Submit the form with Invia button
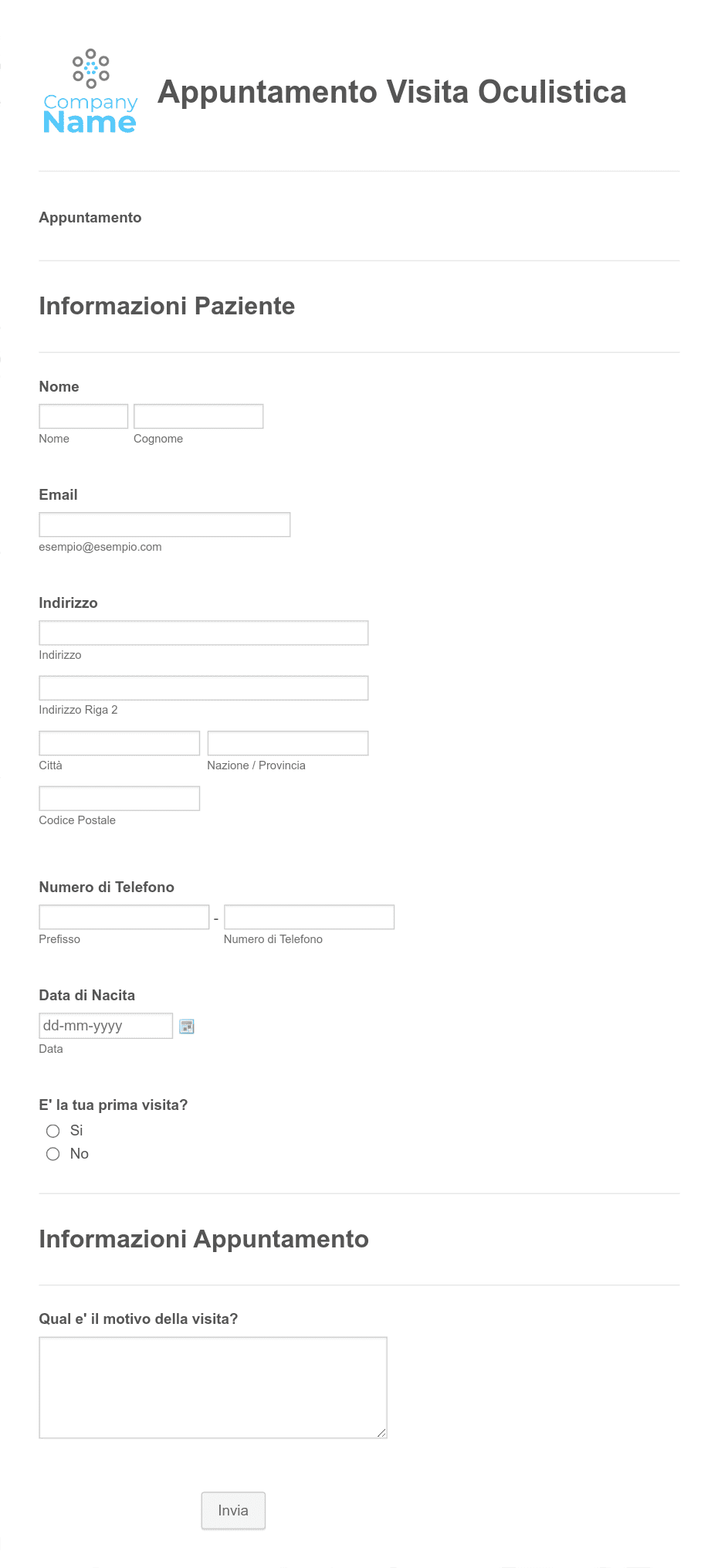The height and width of the screenshot is (1568, 718). point(233,1510)
